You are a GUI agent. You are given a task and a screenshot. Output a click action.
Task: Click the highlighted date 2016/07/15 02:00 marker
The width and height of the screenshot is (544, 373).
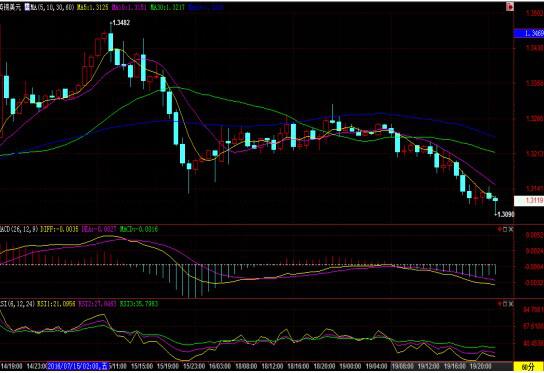pyautogui.click(x=78, y=366)
